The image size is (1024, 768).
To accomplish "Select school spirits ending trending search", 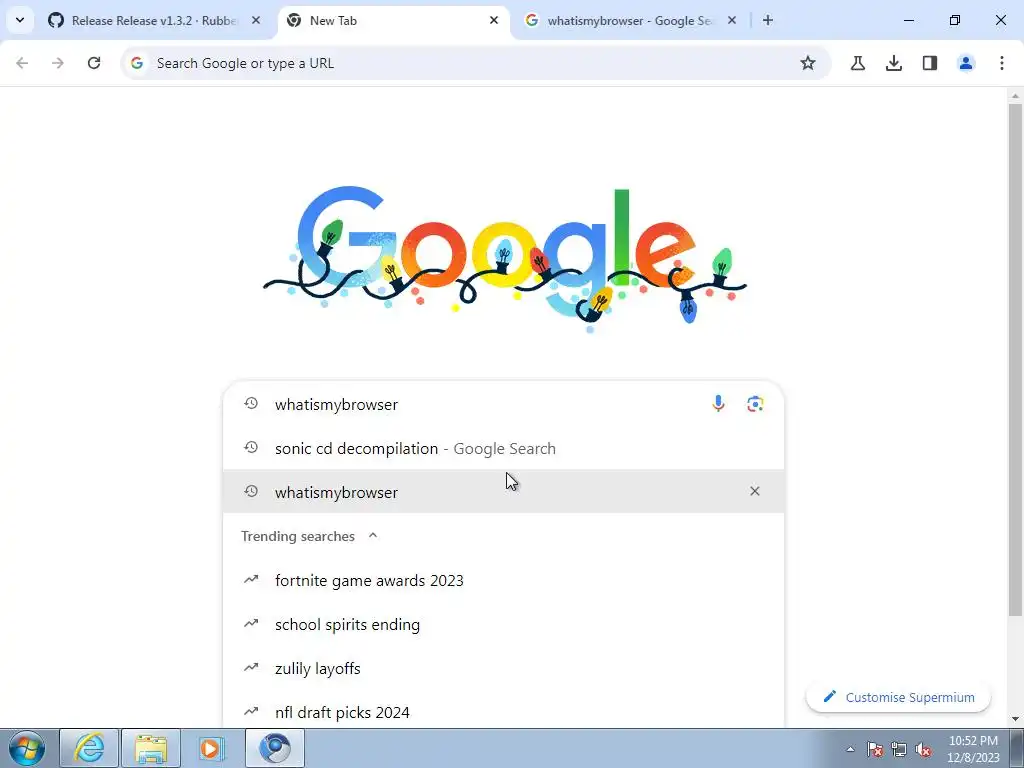I will 504,625.
